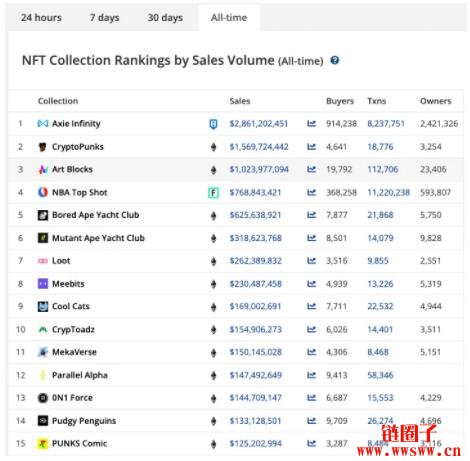The height and width of the screenshot is (461, 470).
Task: Click the Bored Ape Yacht Club avatar
Action: [43, 215]
